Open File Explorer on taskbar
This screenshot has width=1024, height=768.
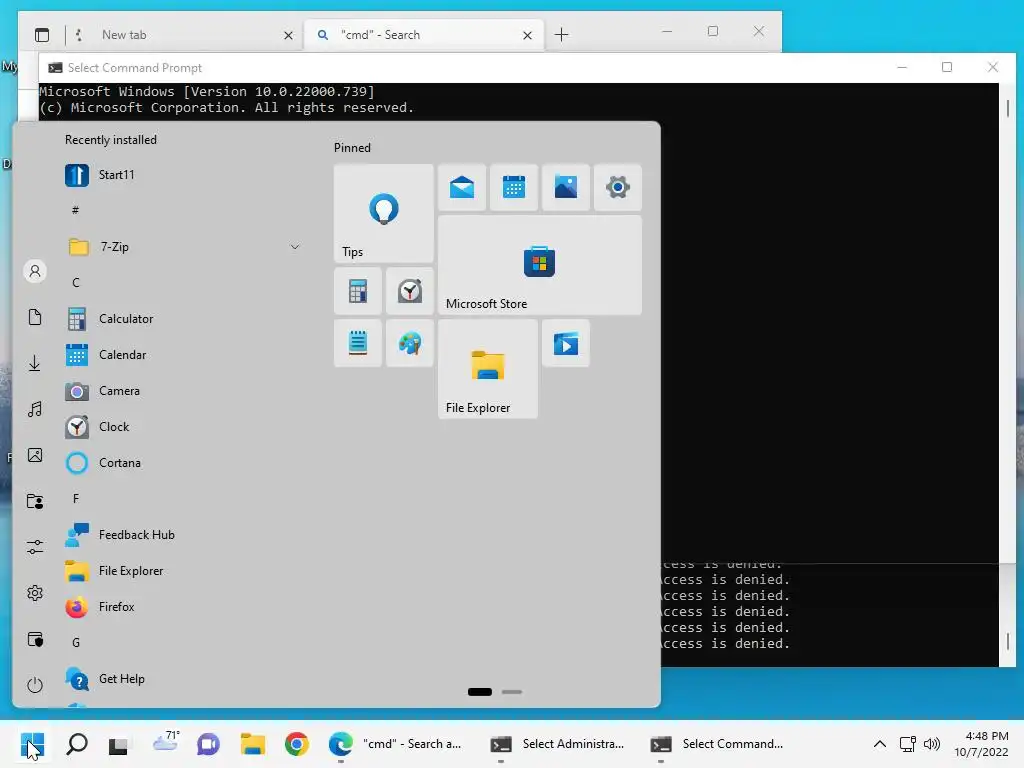(x=253, y=744)
